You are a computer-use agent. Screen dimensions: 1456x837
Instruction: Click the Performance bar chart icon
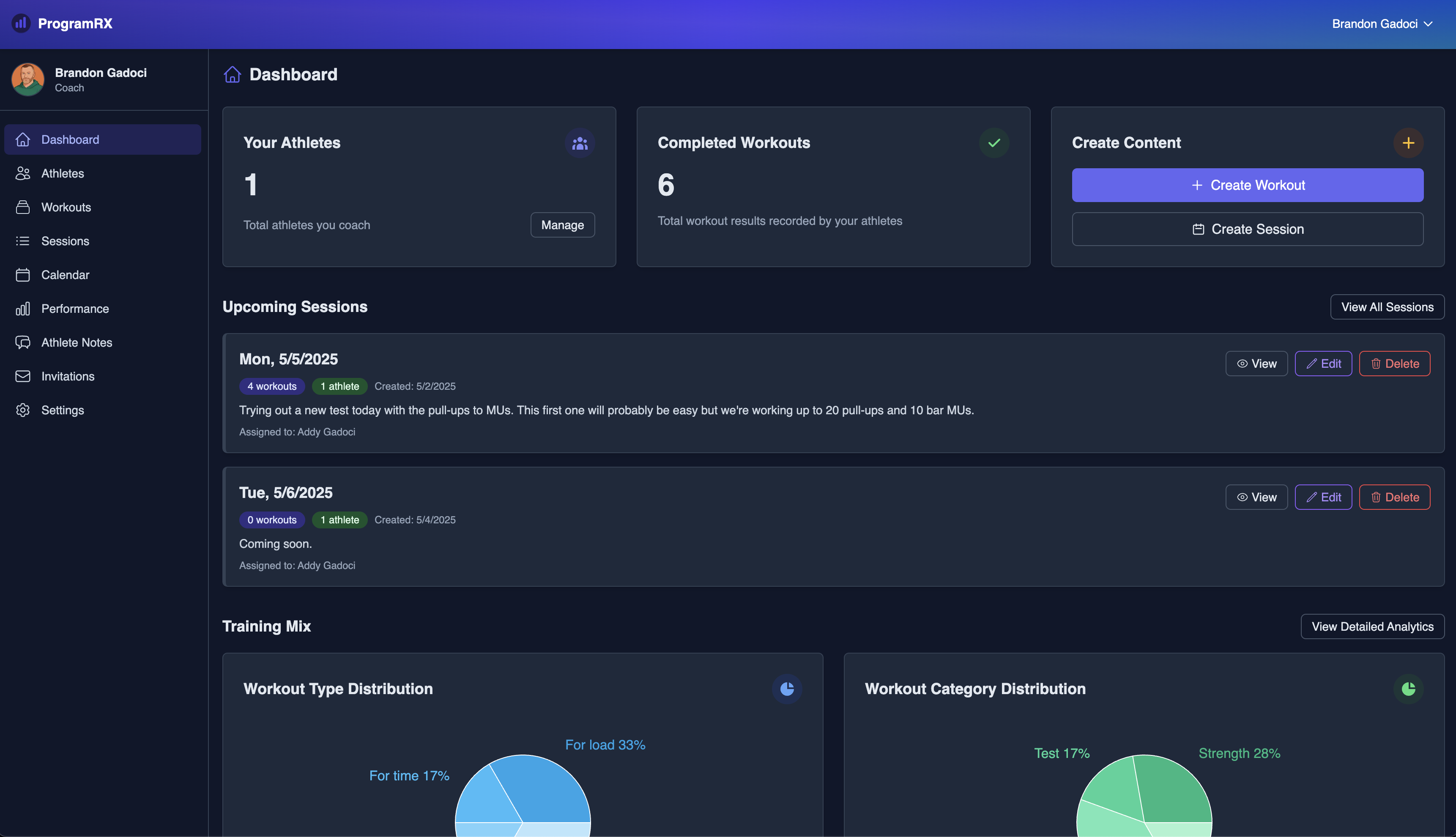click(23, 309)
